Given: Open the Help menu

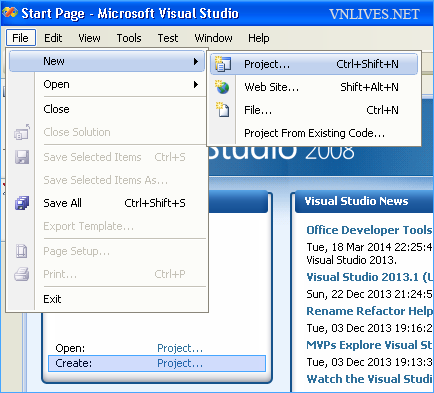Looking at the screenshot, I should (x=259, y=38).
